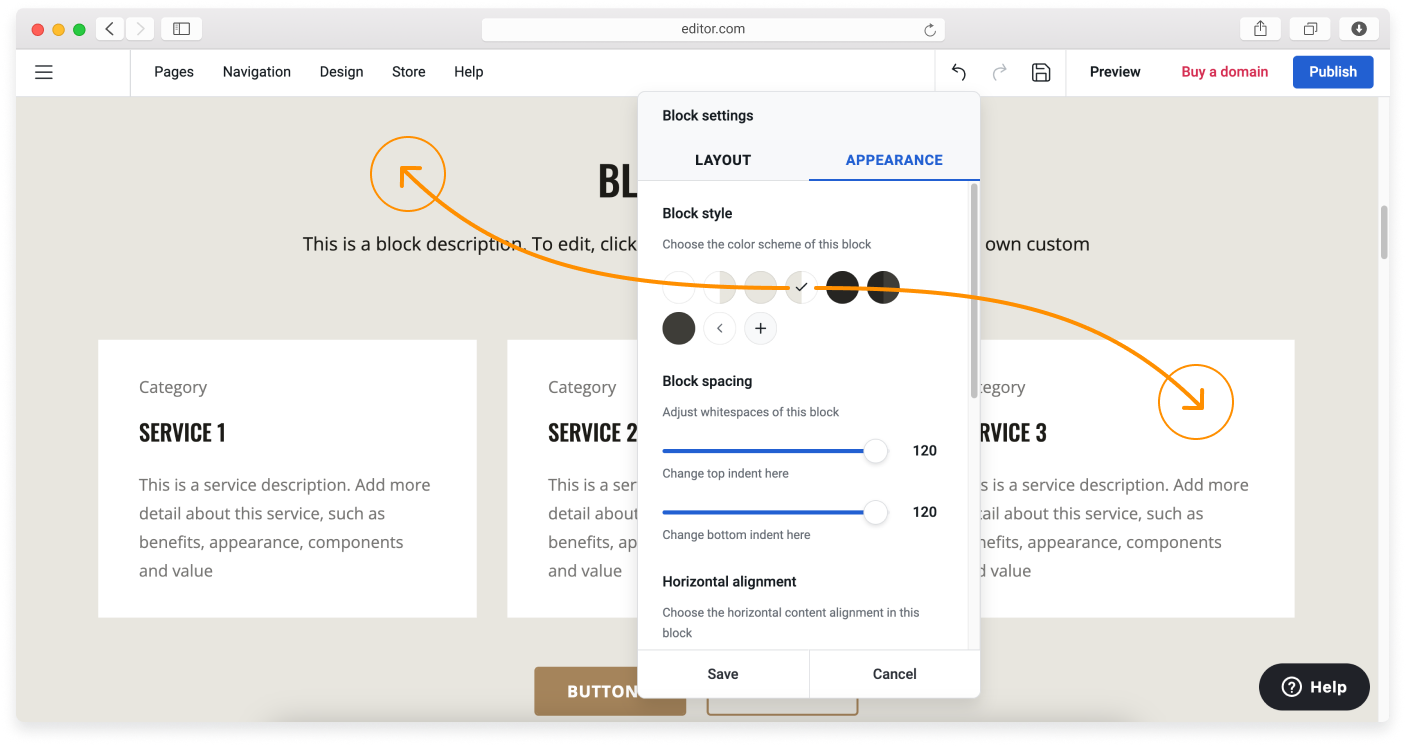
Task: Open the floating Help chat button
Action: coord(1314,687)
